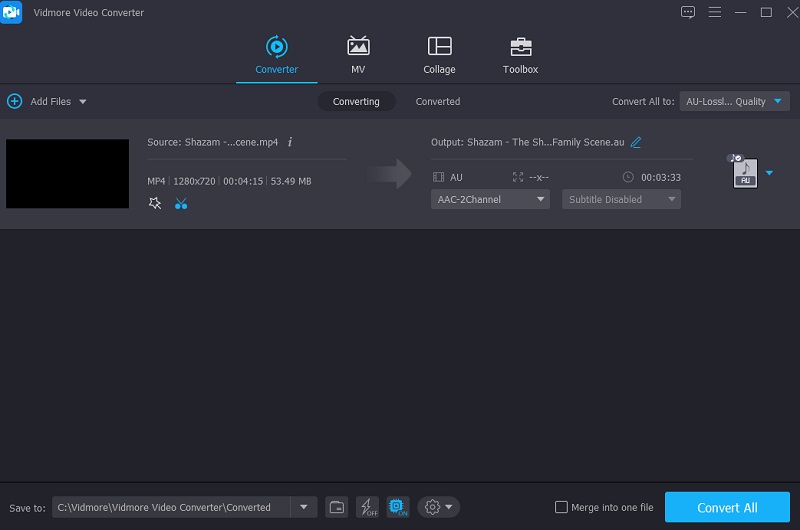Open the MV tab
This screenshot has height=530, width=800.
point(358,54)
